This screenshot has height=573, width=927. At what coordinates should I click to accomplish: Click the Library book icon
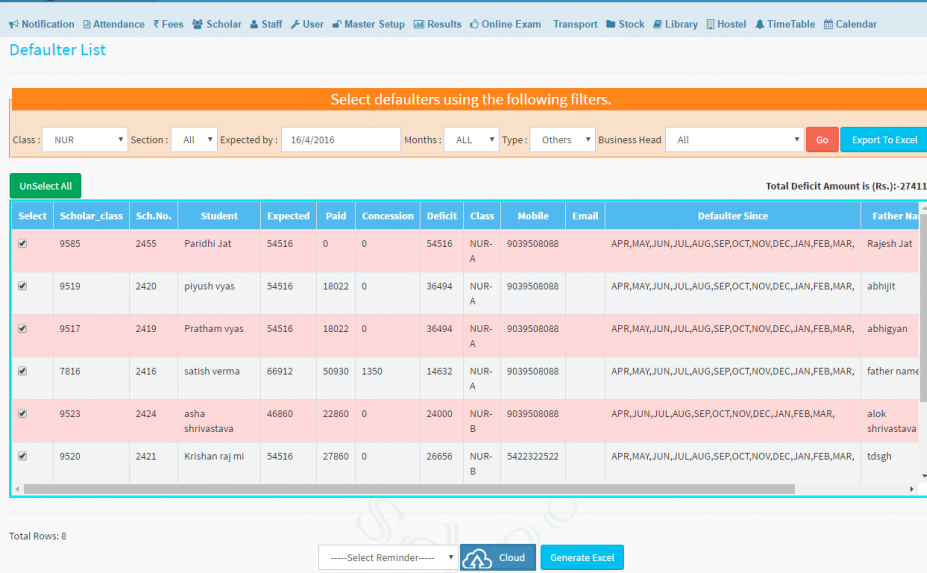(657, 24)
